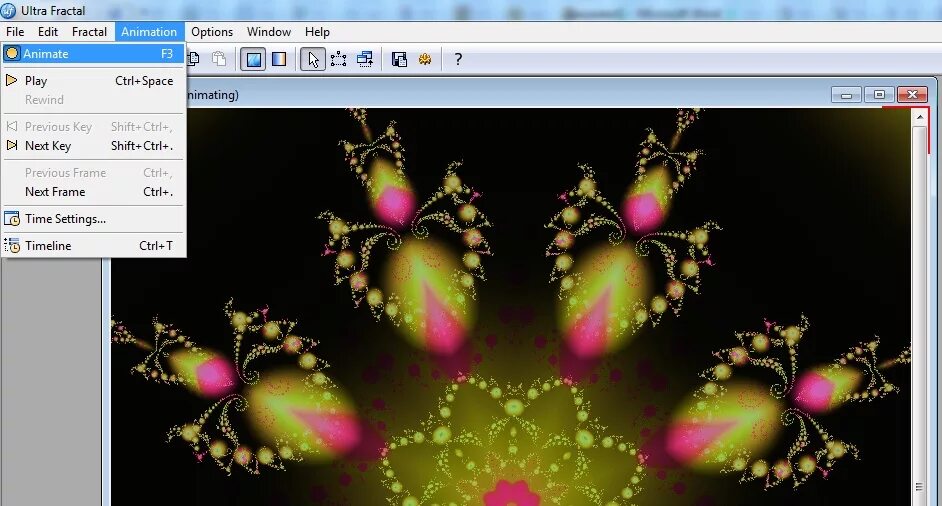
Task: Click the vertical scrollbar of fractal window
Action: [920, 307]
